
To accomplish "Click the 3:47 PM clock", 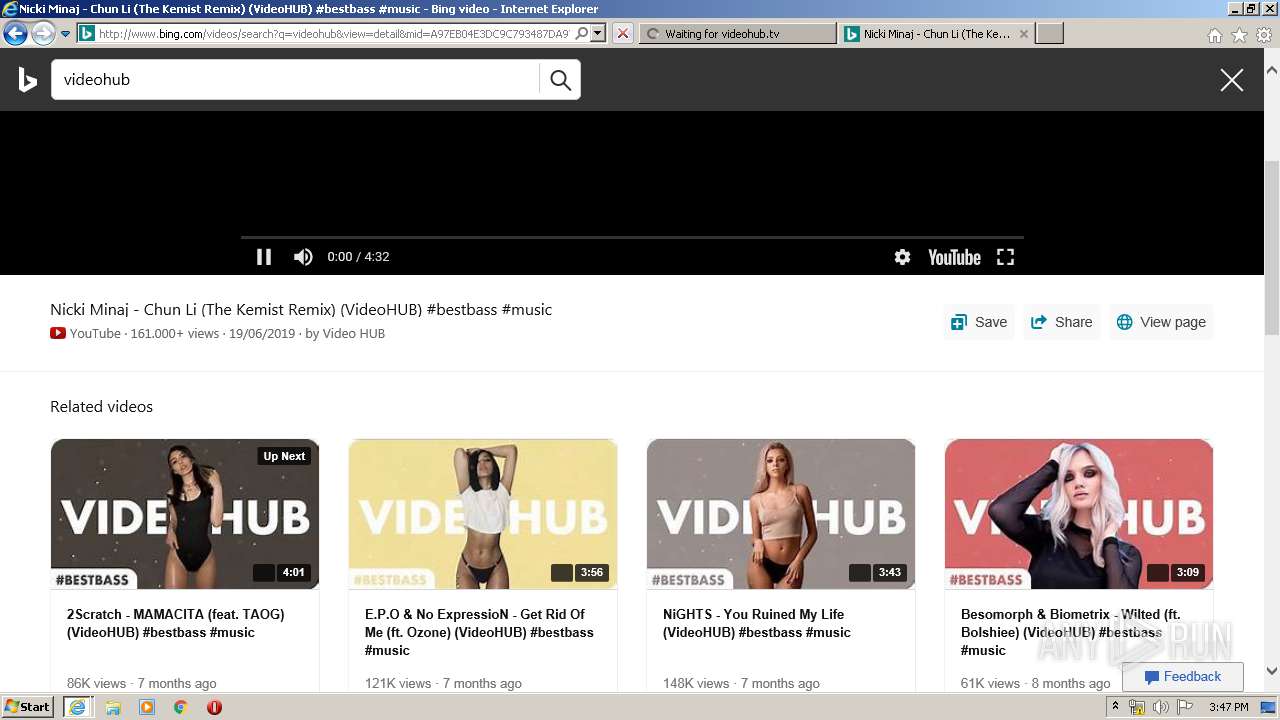I will [x=1229, y=707].
